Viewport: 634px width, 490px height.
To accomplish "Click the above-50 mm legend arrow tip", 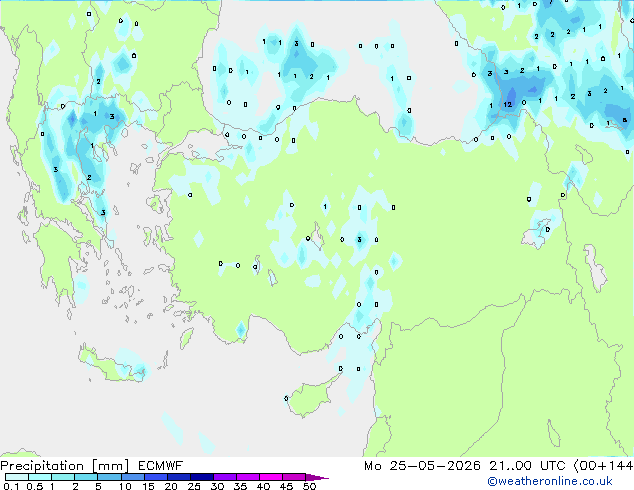I will point(317,477).
